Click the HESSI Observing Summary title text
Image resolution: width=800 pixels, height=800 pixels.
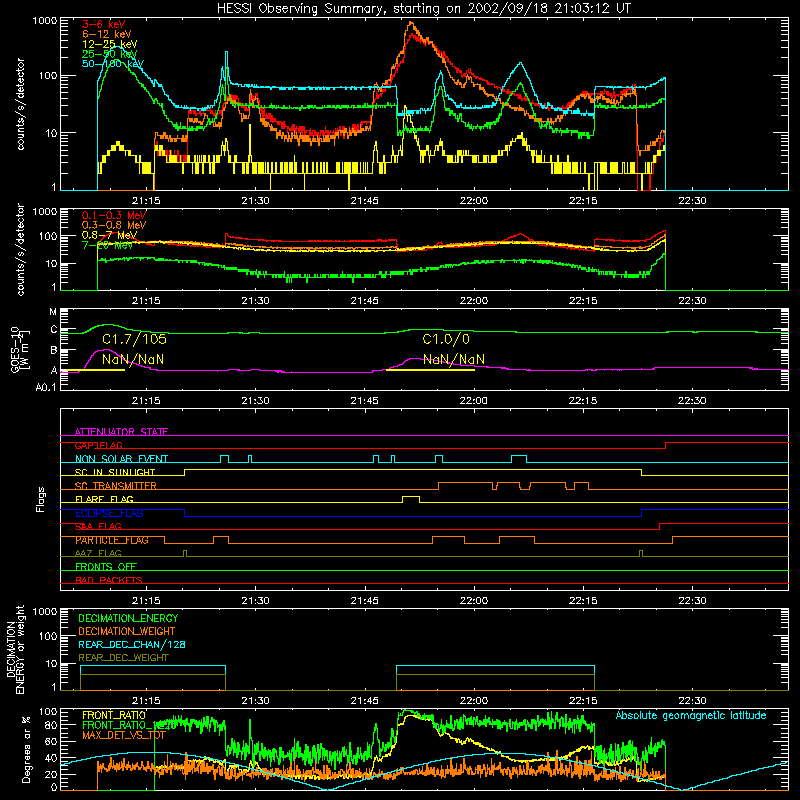[x=423, y=9]
